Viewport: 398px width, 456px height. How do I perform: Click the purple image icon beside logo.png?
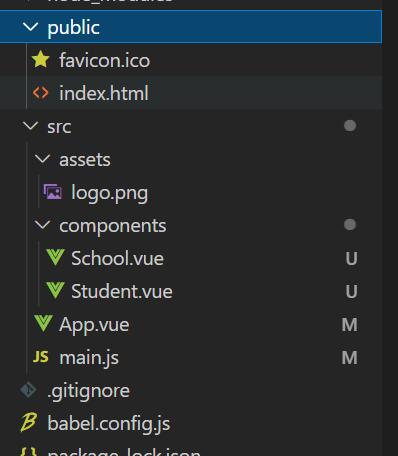(53, 192)
